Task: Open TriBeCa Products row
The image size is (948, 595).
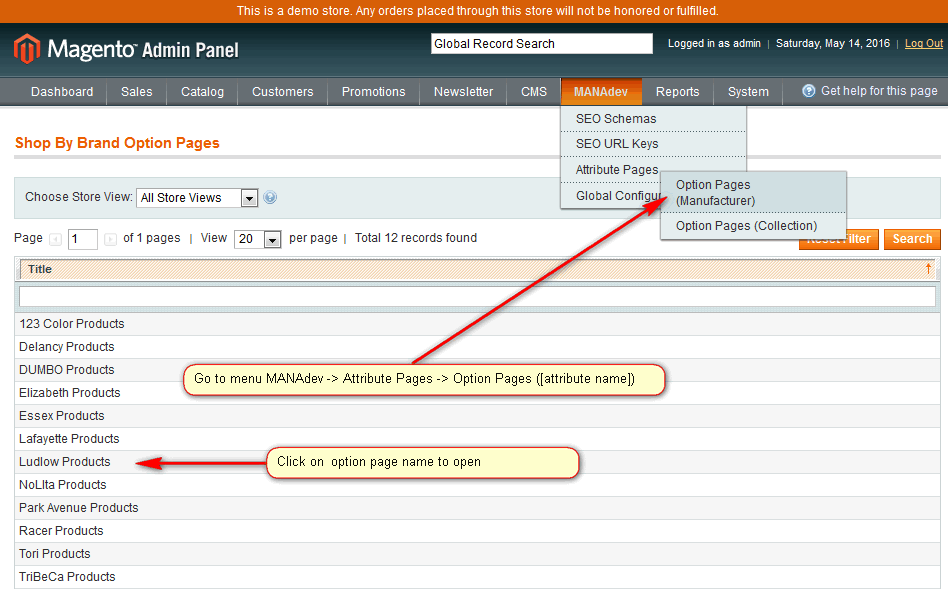Action: (477, 577)
